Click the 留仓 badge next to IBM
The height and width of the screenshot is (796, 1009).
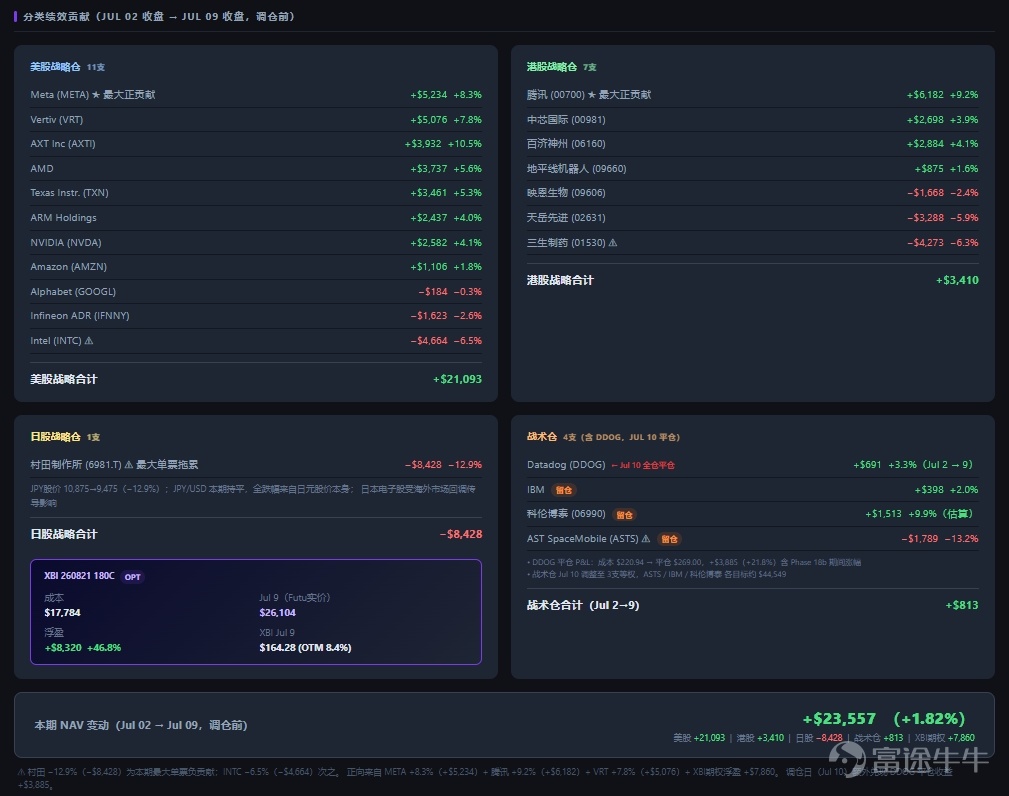click(x=564, y=490)
